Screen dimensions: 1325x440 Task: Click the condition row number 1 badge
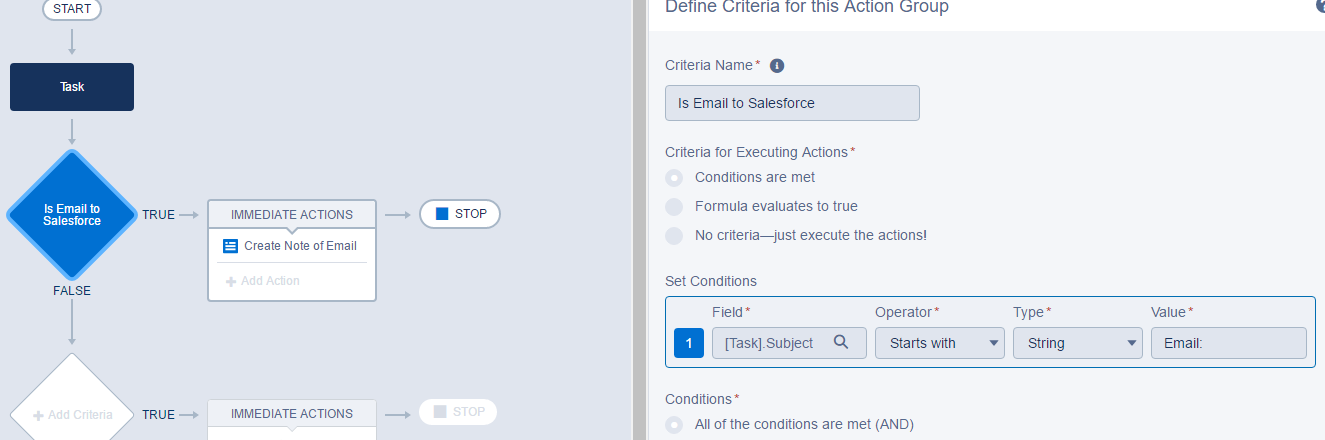pos(689,343)
